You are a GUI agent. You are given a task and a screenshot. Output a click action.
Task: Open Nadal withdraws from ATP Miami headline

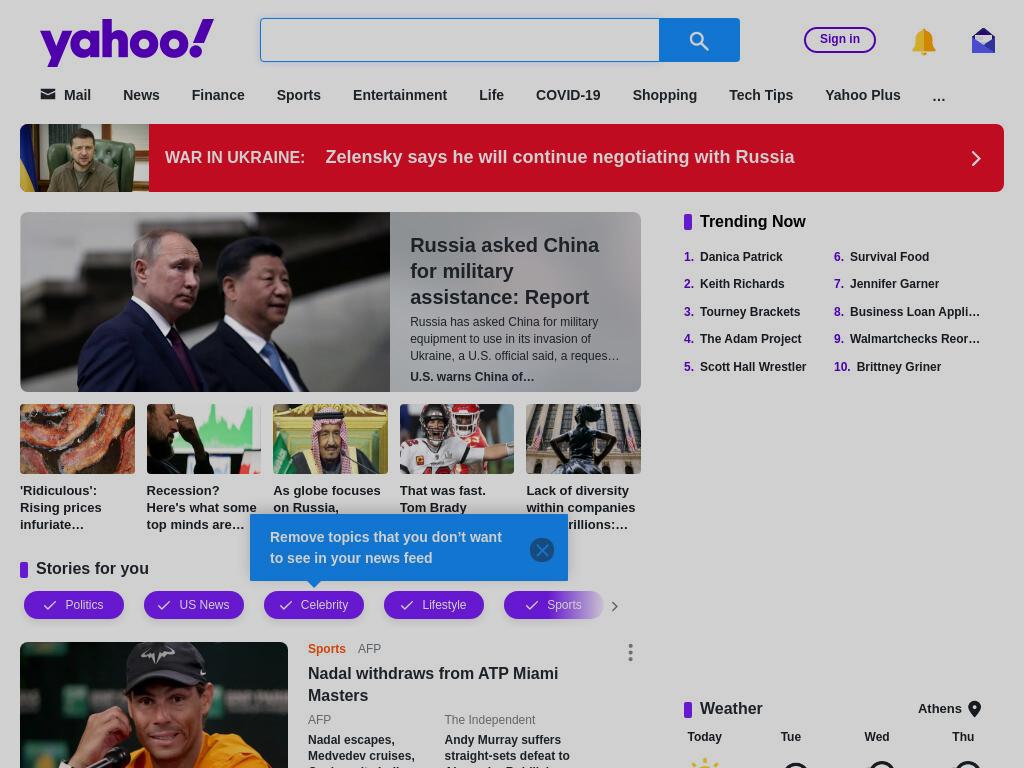[433, 684]
